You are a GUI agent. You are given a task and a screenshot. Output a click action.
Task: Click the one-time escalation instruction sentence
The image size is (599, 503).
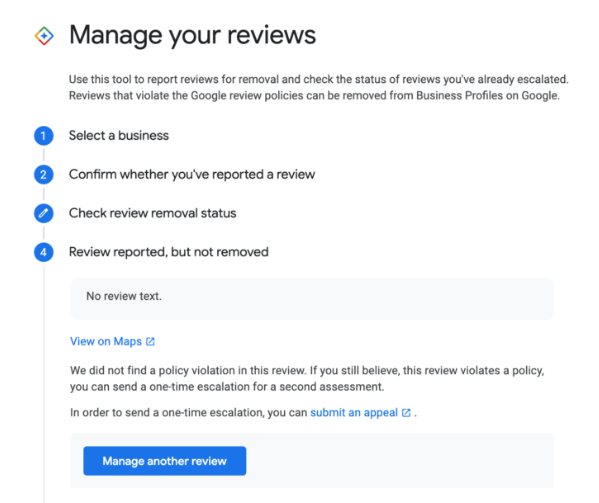(243, 413)
